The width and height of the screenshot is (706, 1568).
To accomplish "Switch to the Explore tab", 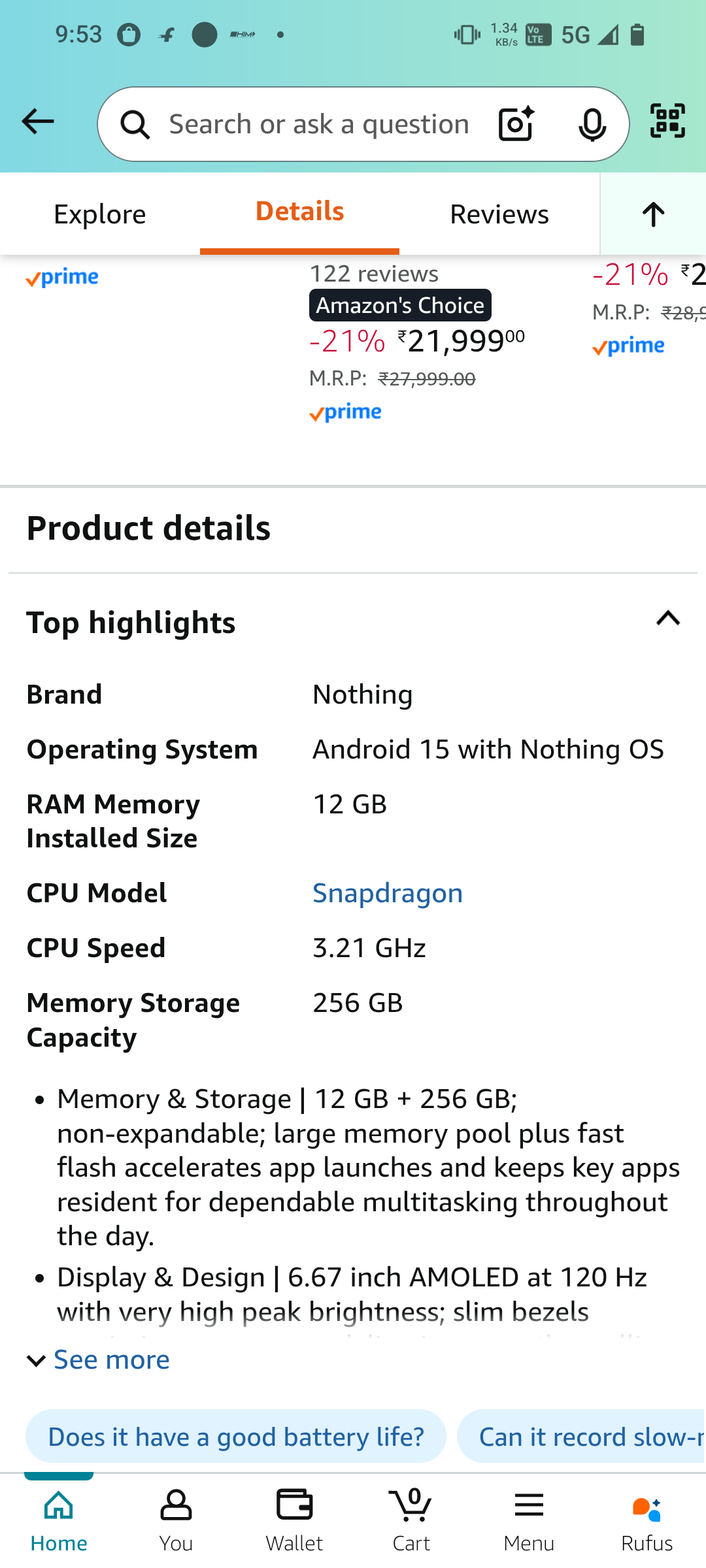I will [99, 214].
